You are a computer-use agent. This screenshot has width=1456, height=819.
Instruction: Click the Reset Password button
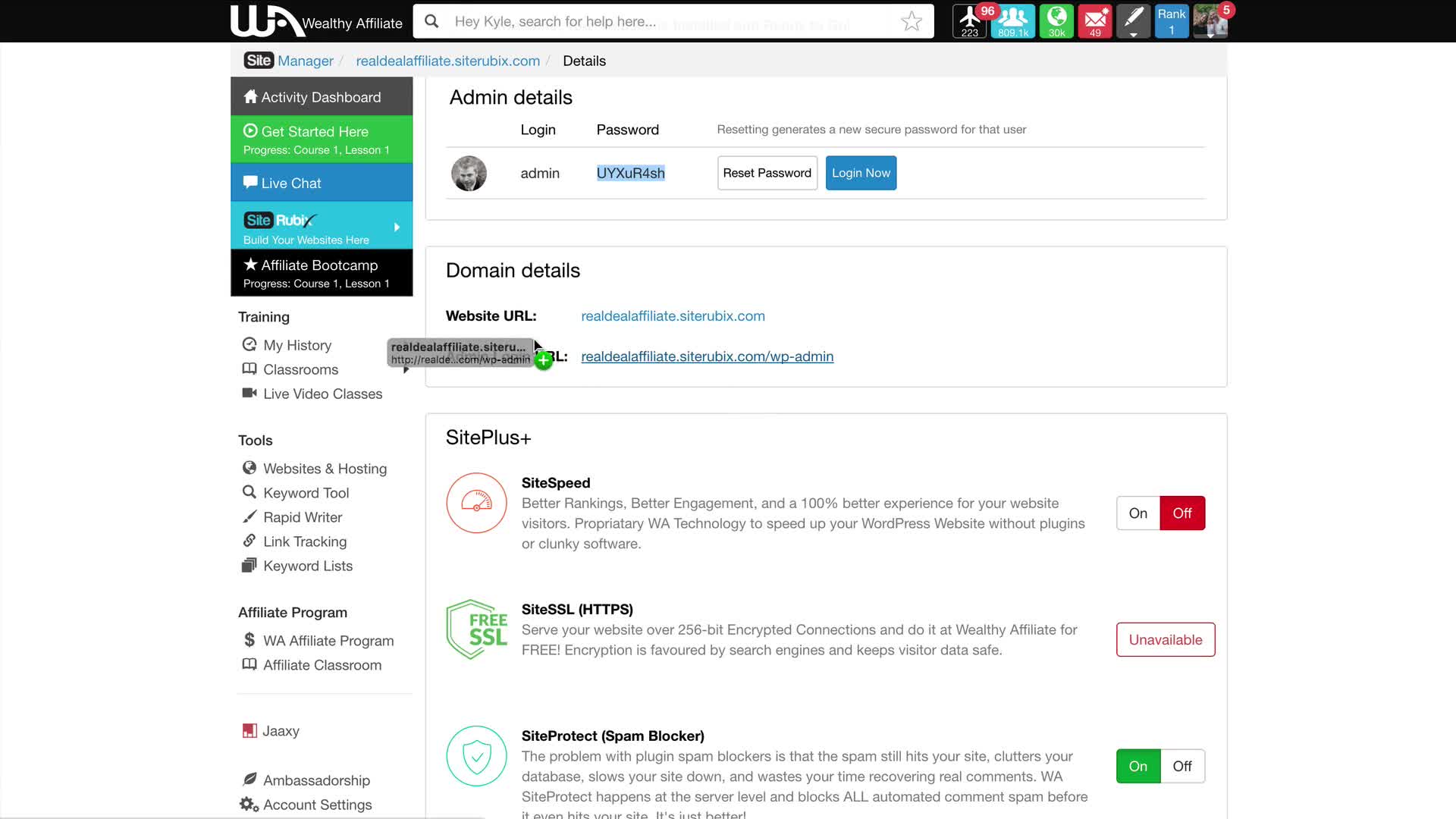(x=767, y=173)
